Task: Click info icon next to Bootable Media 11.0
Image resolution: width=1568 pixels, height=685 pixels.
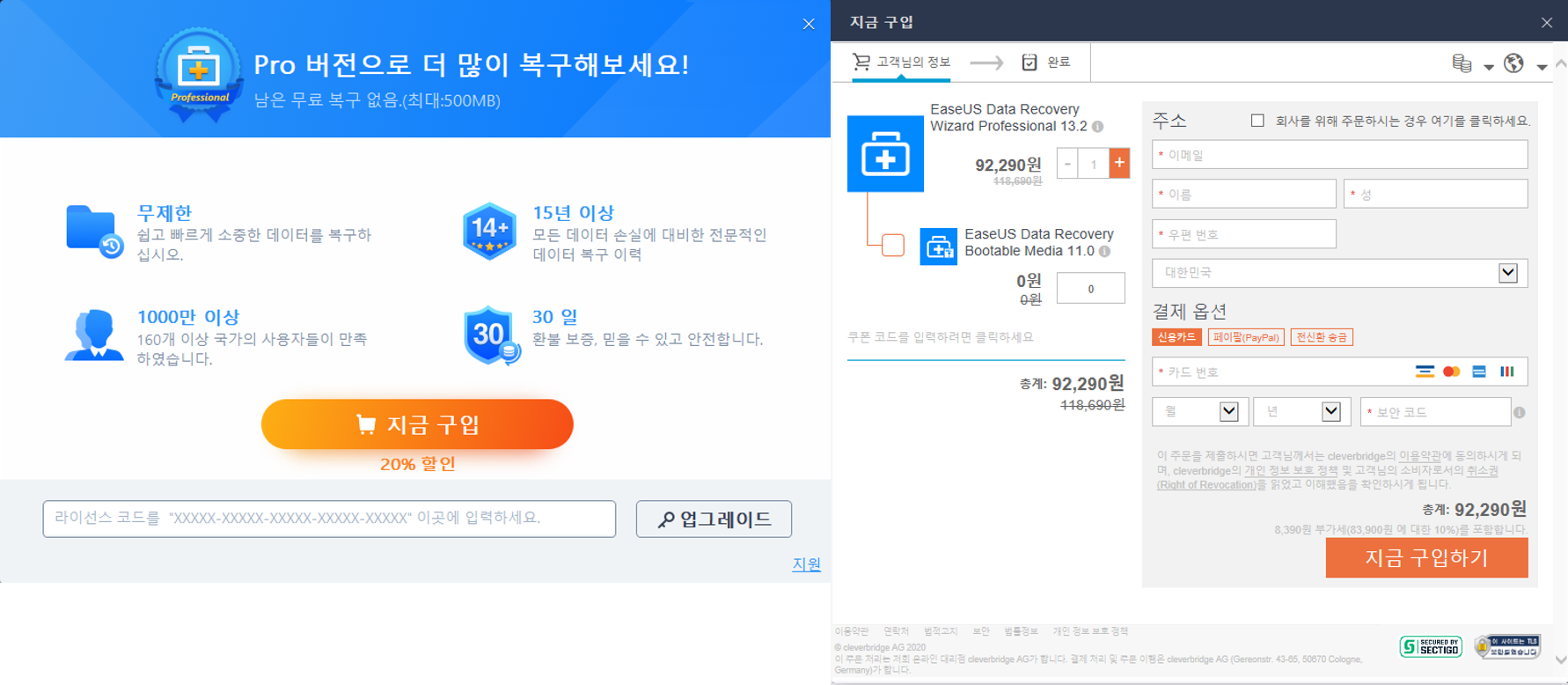Action: (x=1105, y=252)
